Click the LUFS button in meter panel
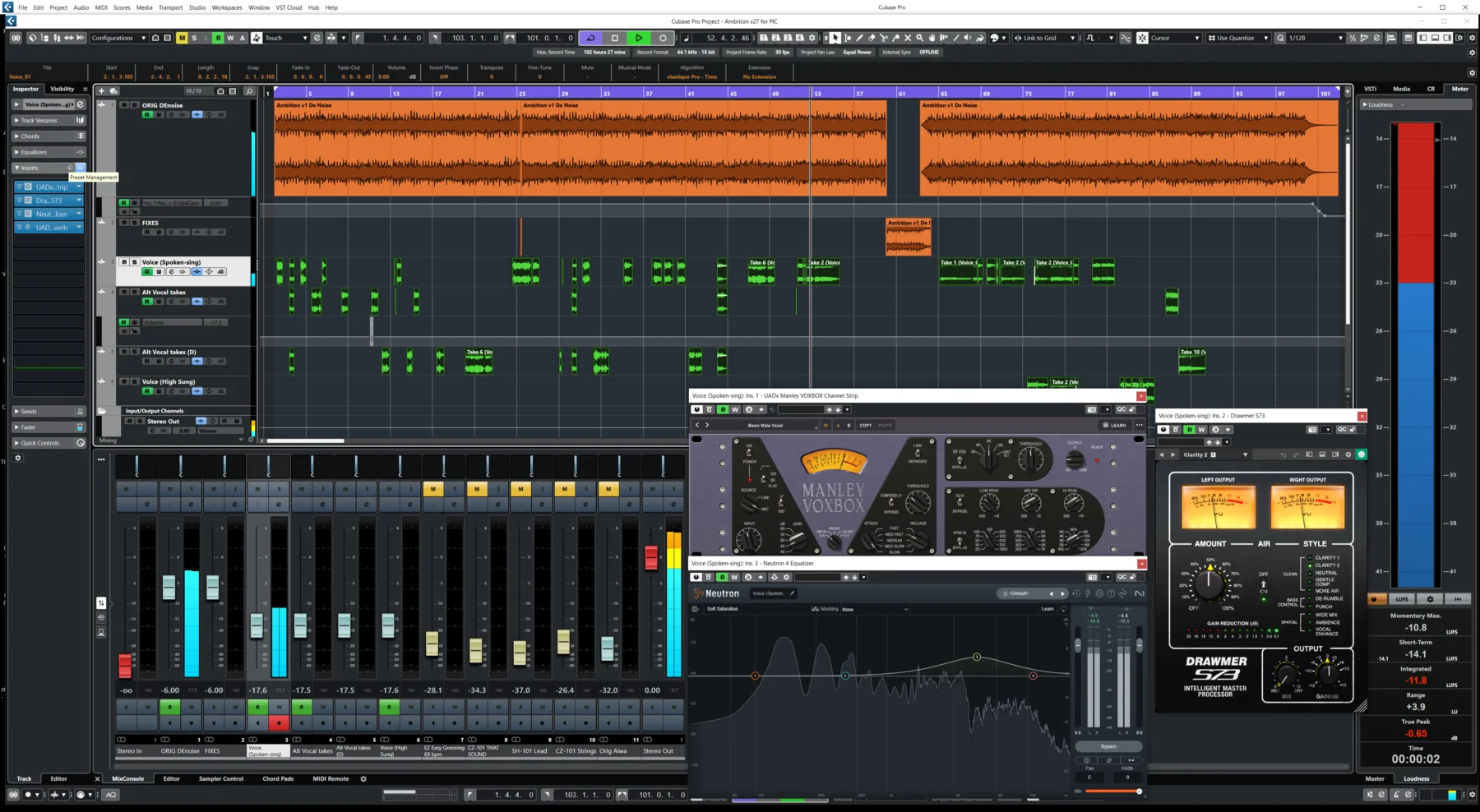 pos(1402,599)
